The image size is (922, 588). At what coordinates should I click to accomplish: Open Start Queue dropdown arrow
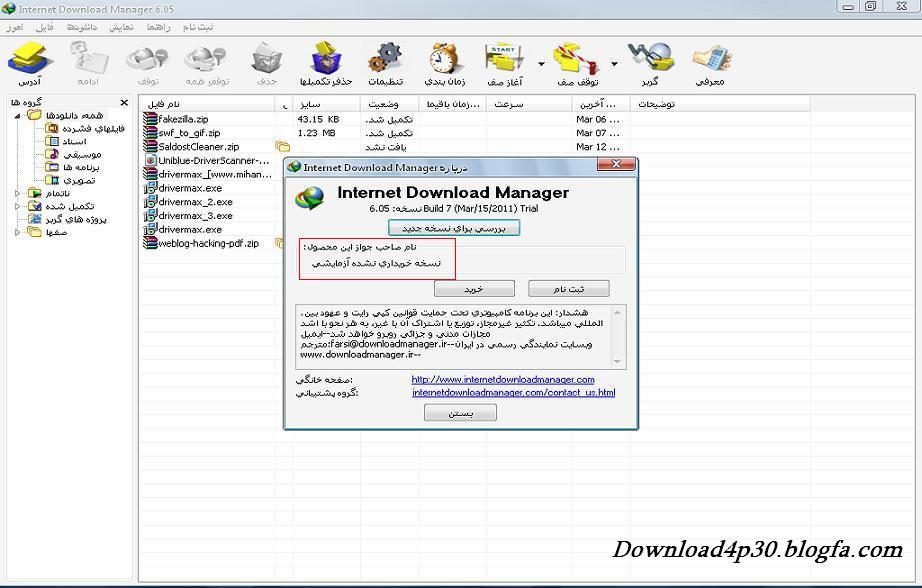tap(541, 64)
